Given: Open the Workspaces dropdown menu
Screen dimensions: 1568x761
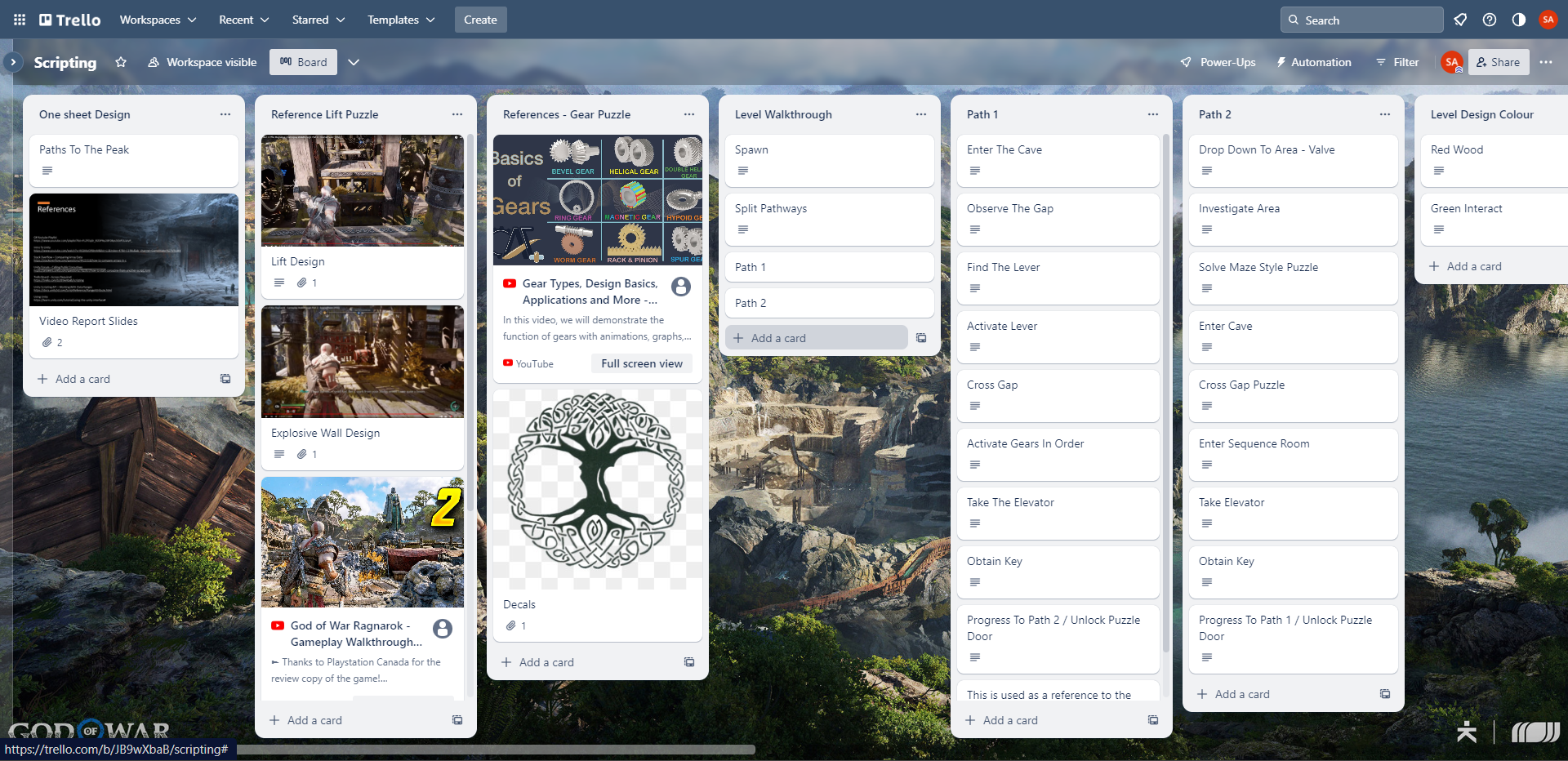Looking at the screenshot, I should coord(158,20).
